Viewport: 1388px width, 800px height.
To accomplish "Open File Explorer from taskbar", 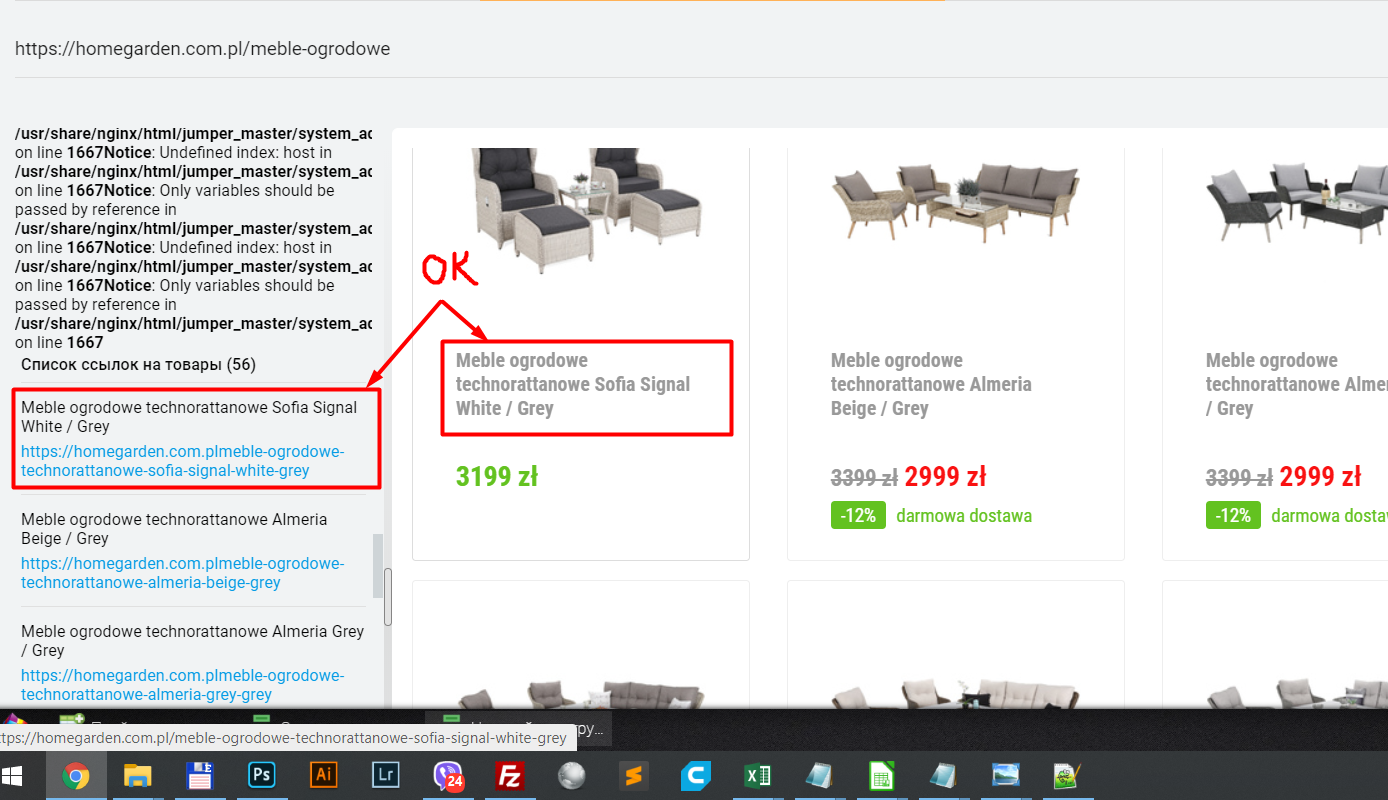I will coord(137,776).
